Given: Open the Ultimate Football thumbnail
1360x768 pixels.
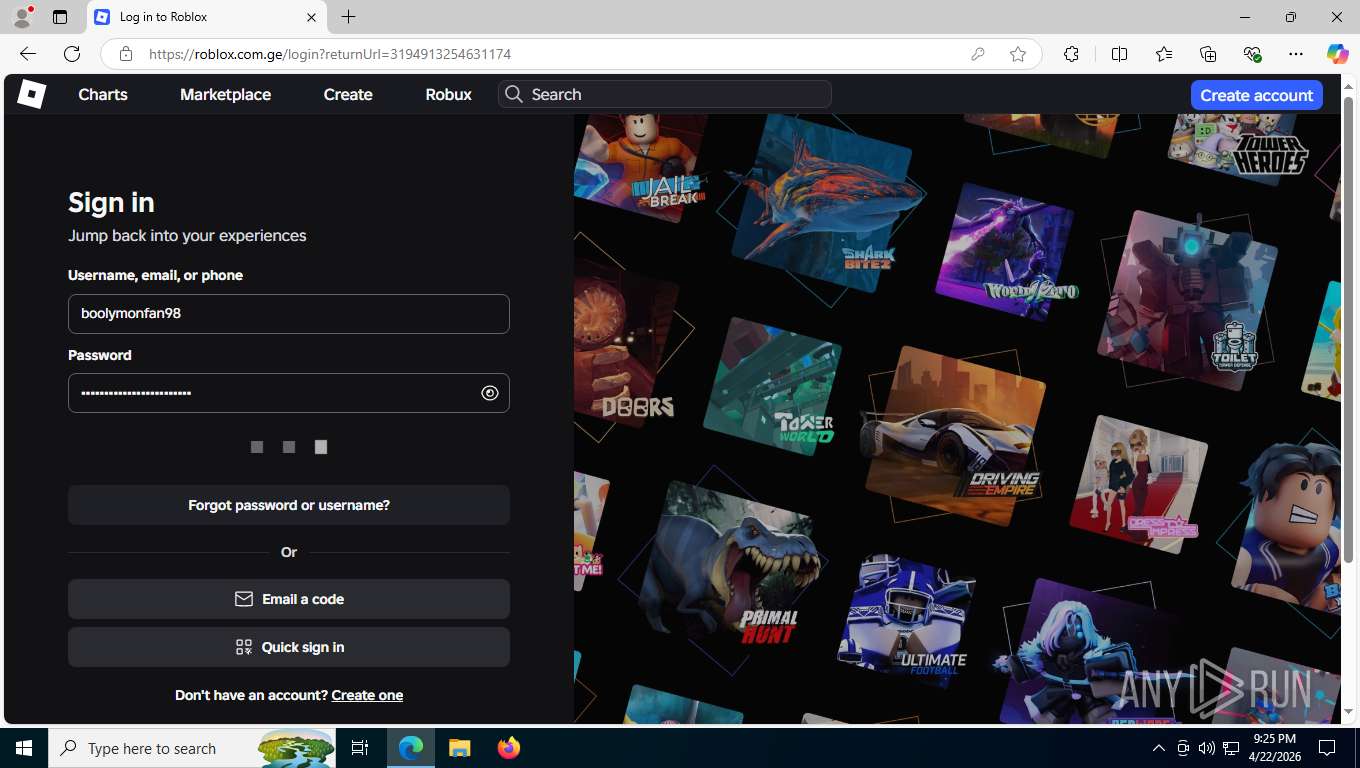Looking at the screenshot, I should (908, 620).
